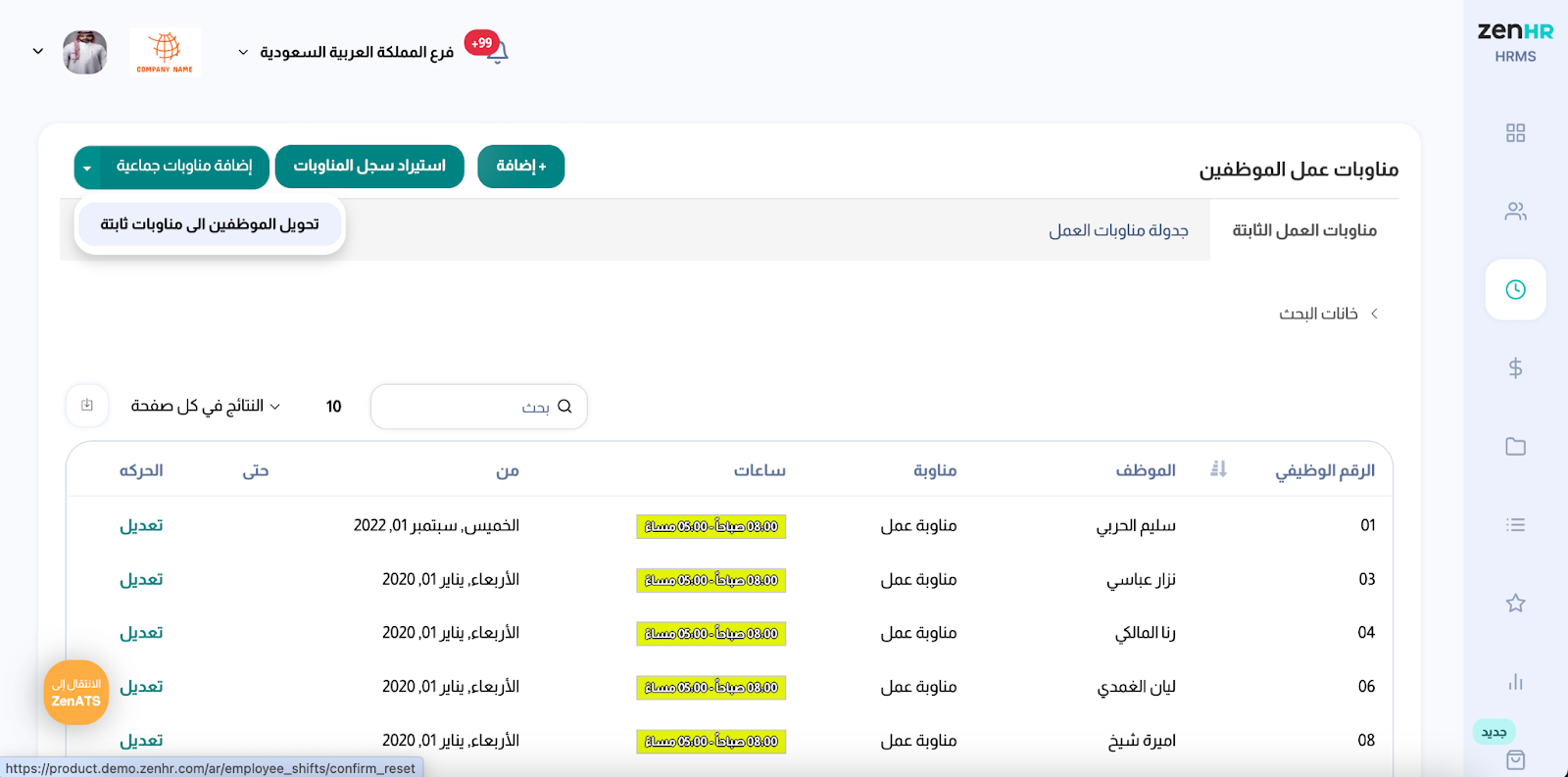The height and width of the screenshot is (777, 1568).
Task: Click the company name logo
Action: pos(165,52)
